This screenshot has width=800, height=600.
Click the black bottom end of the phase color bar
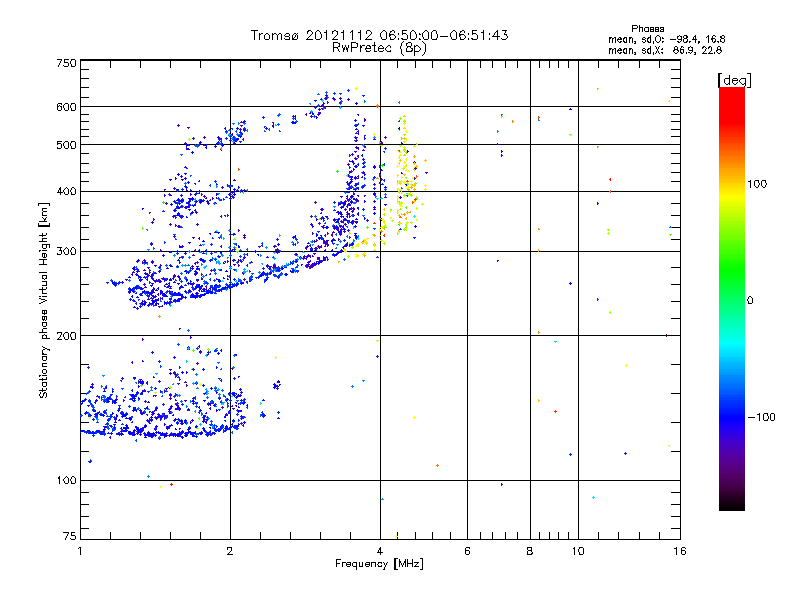pyautogui.click(x=732, y=505)
